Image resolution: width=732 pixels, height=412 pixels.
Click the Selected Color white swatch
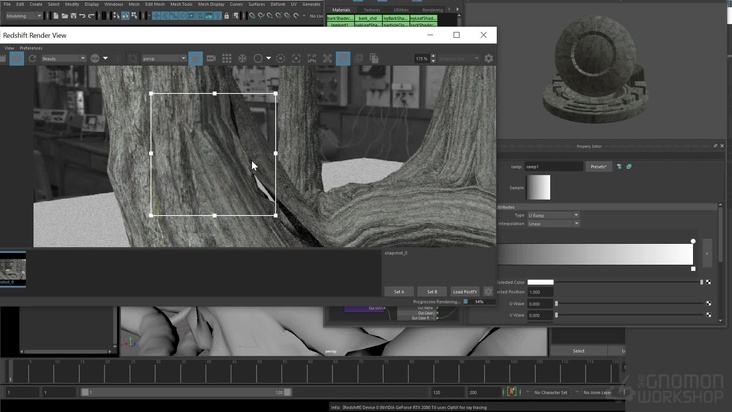click(x=540, y=282)
